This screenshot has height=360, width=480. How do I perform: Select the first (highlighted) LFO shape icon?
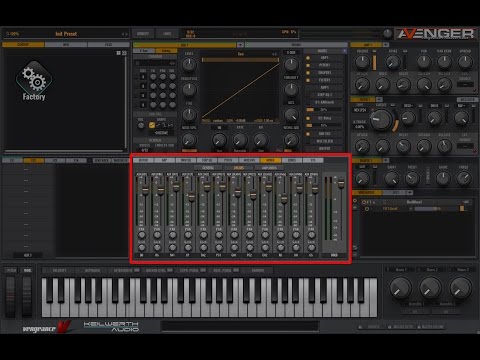(152, 125)
